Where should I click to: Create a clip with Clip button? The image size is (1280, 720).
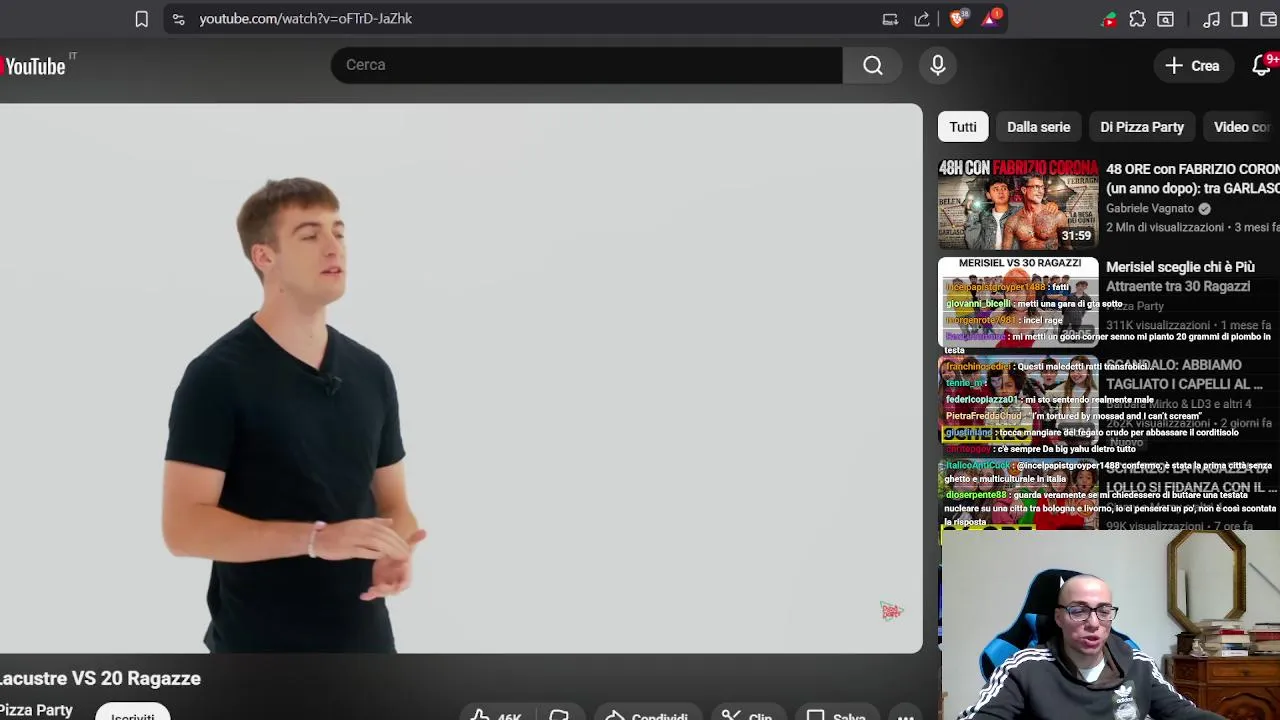pos(746,714)
